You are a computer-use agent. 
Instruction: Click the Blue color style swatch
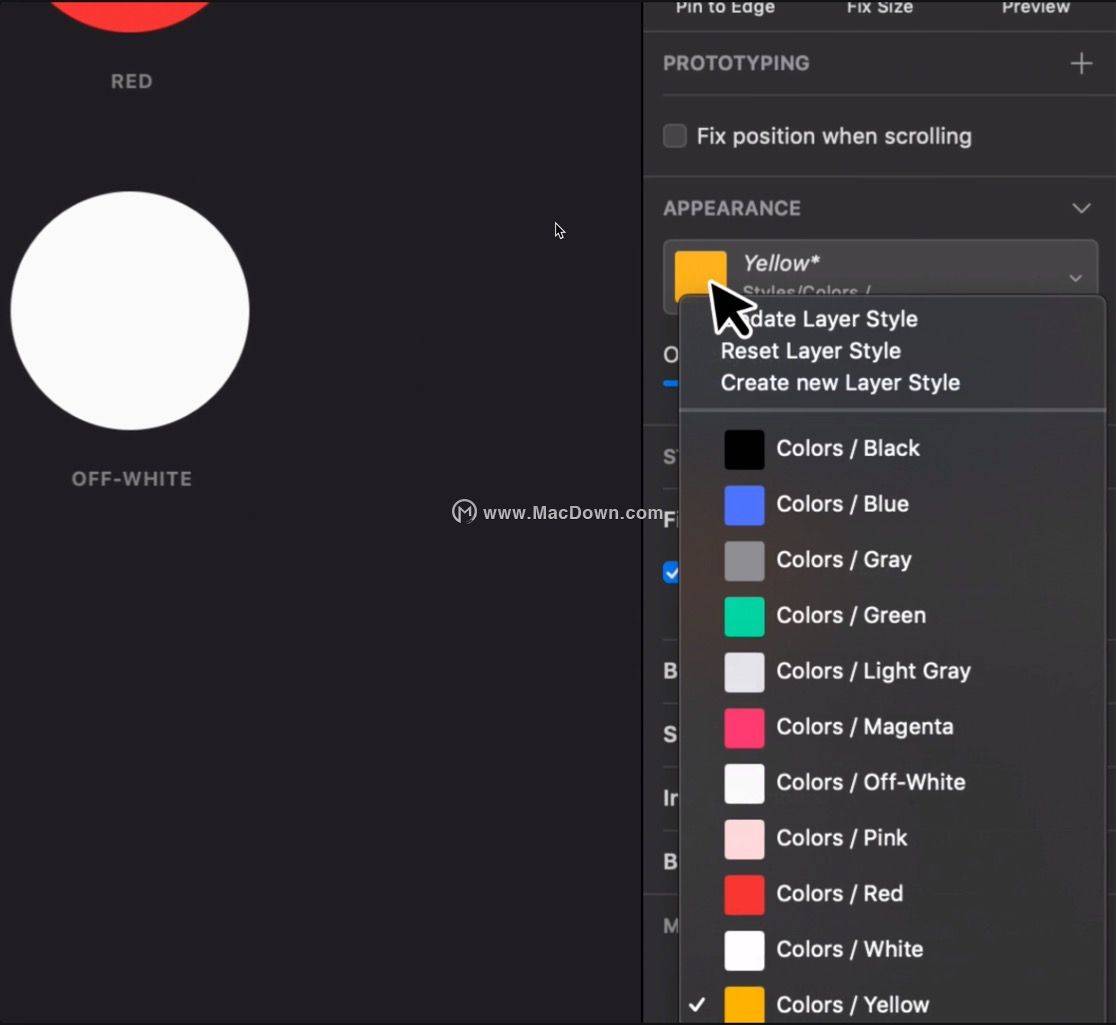click(x=744, y=505)
